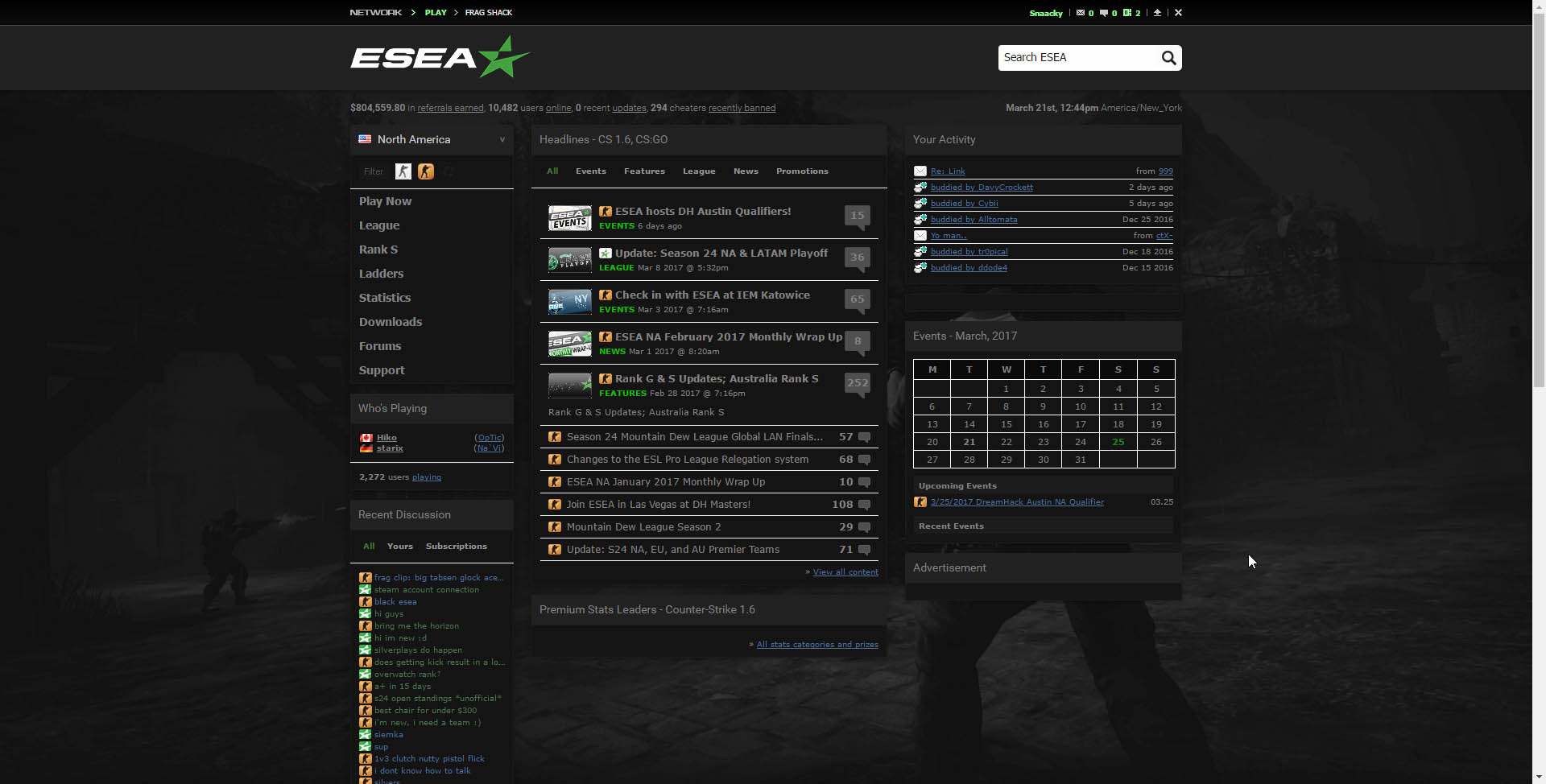Select March 25 on the events calendar

[1118, 442]
